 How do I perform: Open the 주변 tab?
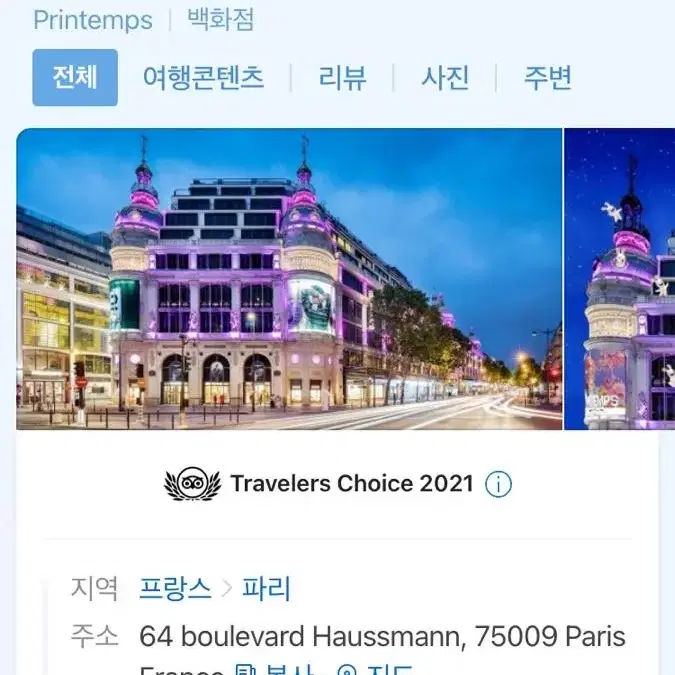tap(548, 78)
